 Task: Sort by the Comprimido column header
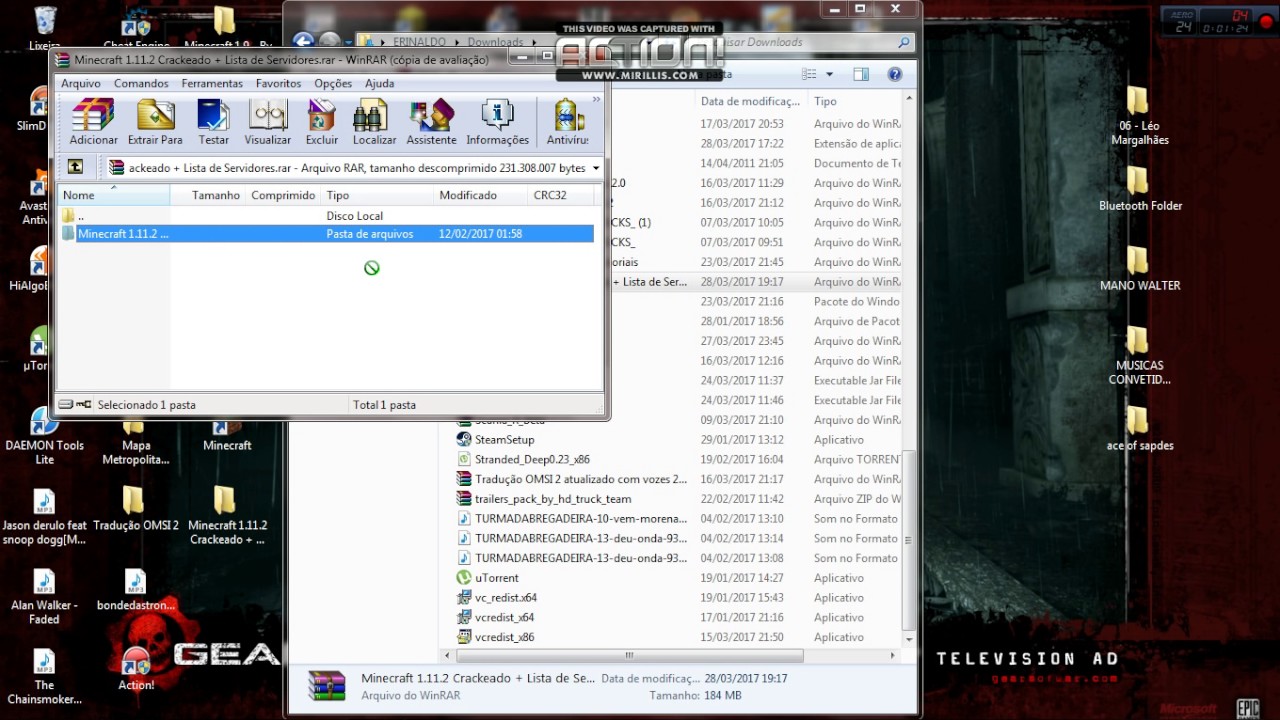coord(284,195)
